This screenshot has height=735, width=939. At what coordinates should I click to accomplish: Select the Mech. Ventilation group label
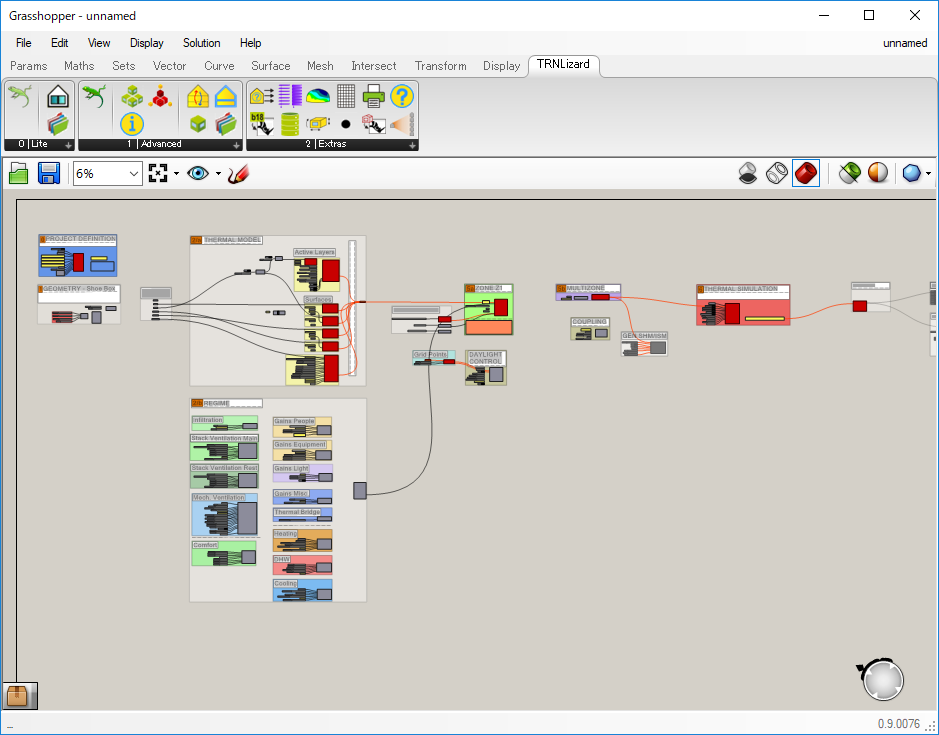click(x=219, y=498)
